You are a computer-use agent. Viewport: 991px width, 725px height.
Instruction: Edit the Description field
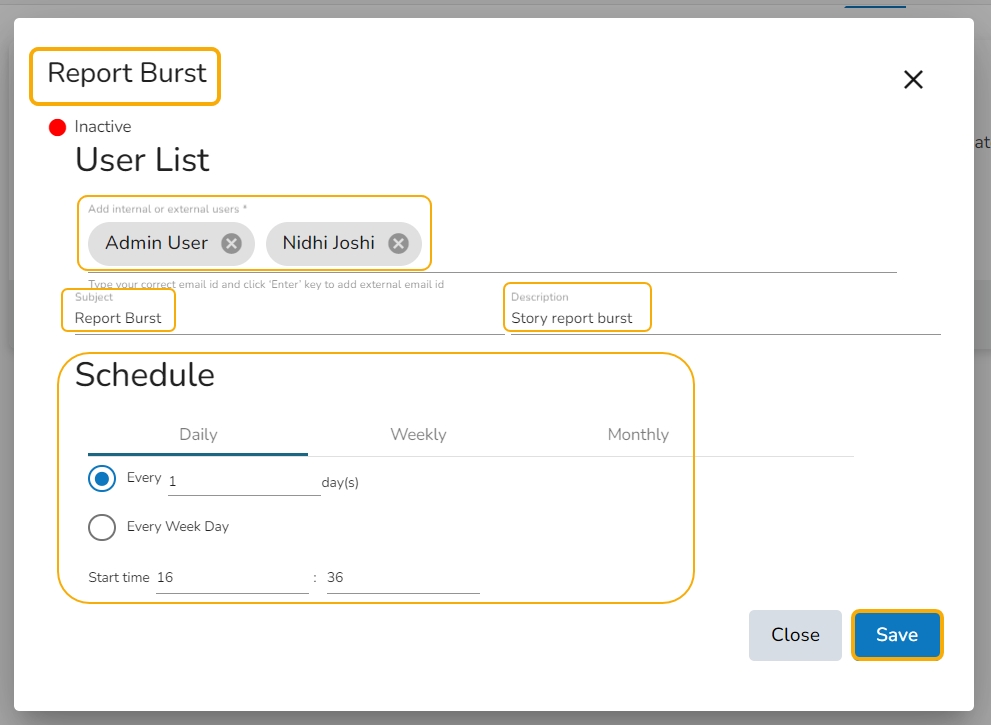725,319
